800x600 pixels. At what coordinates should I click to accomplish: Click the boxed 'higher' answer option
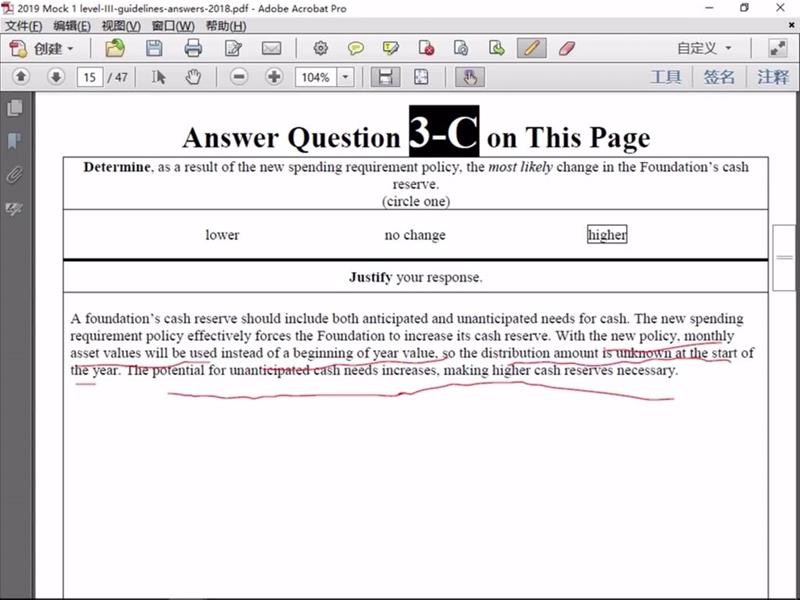607,234
